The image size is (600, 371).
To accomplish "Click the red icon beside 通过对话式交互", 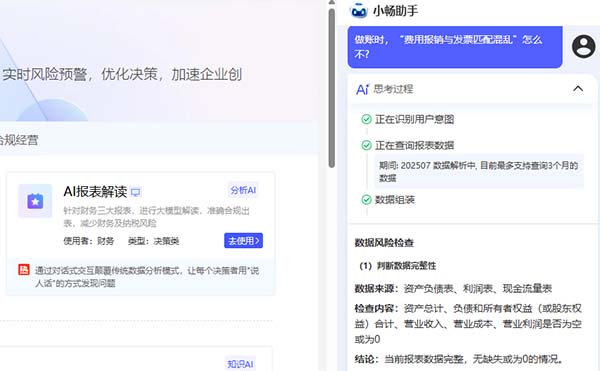I will 24,270.
